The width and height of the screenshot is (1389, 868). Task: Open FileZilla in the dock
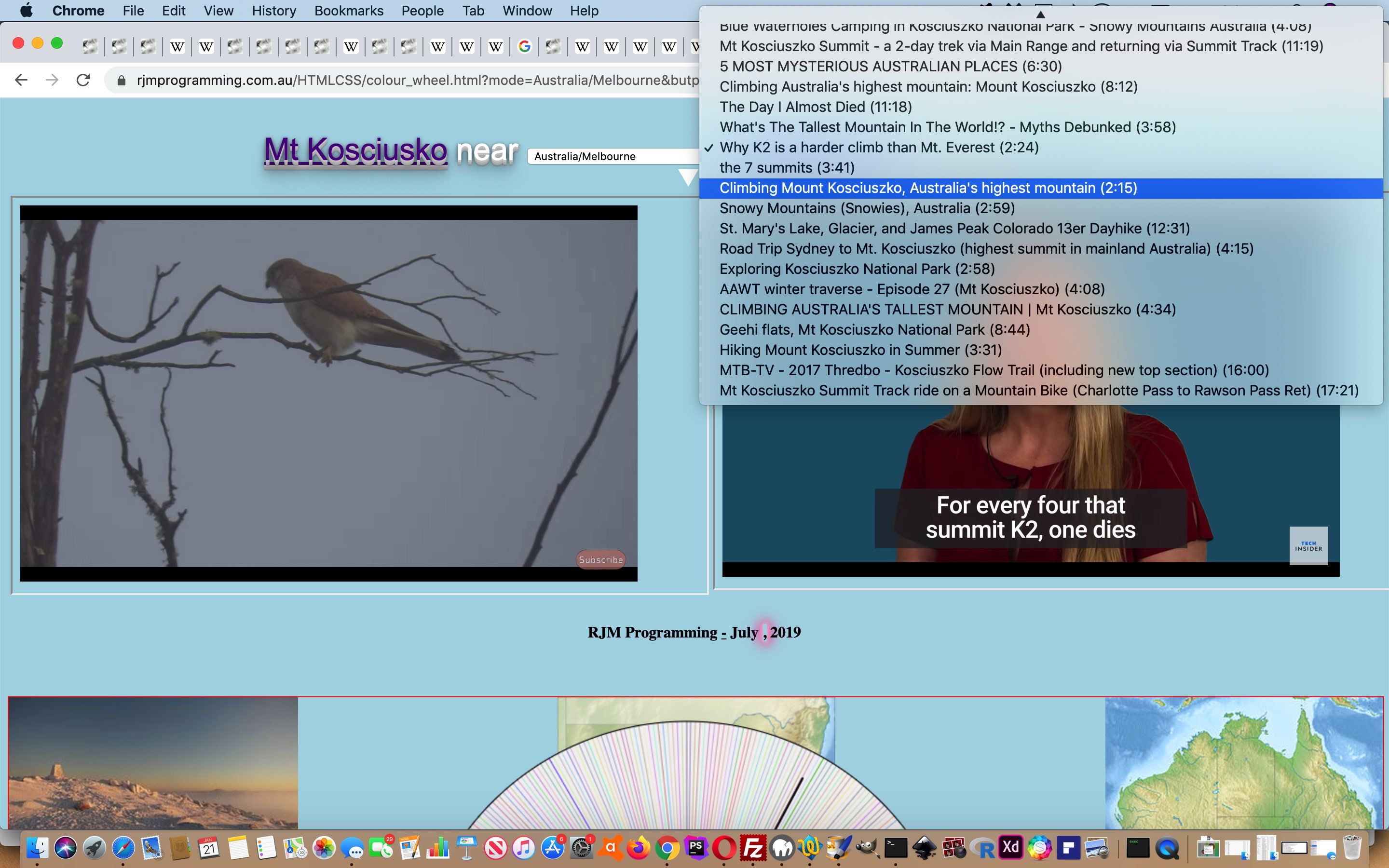(x=753, y=847)
